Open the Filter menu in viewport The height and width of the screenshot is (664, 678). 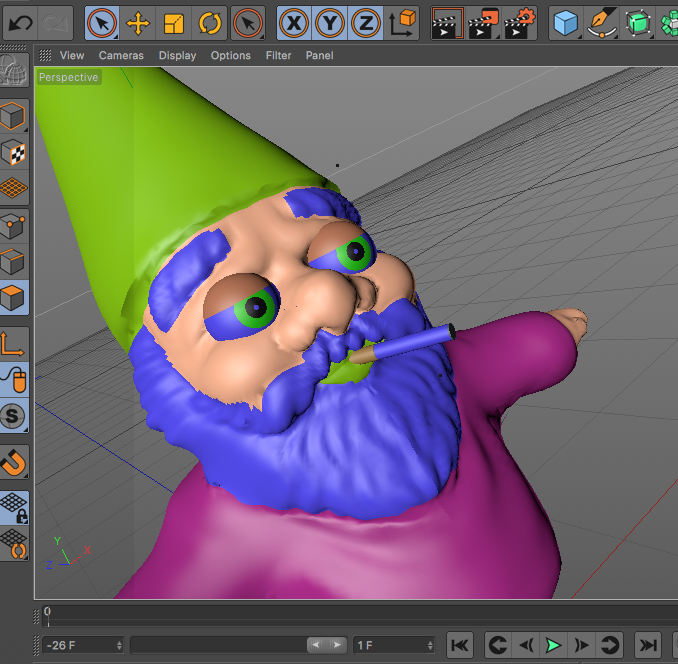pos(278,56)
